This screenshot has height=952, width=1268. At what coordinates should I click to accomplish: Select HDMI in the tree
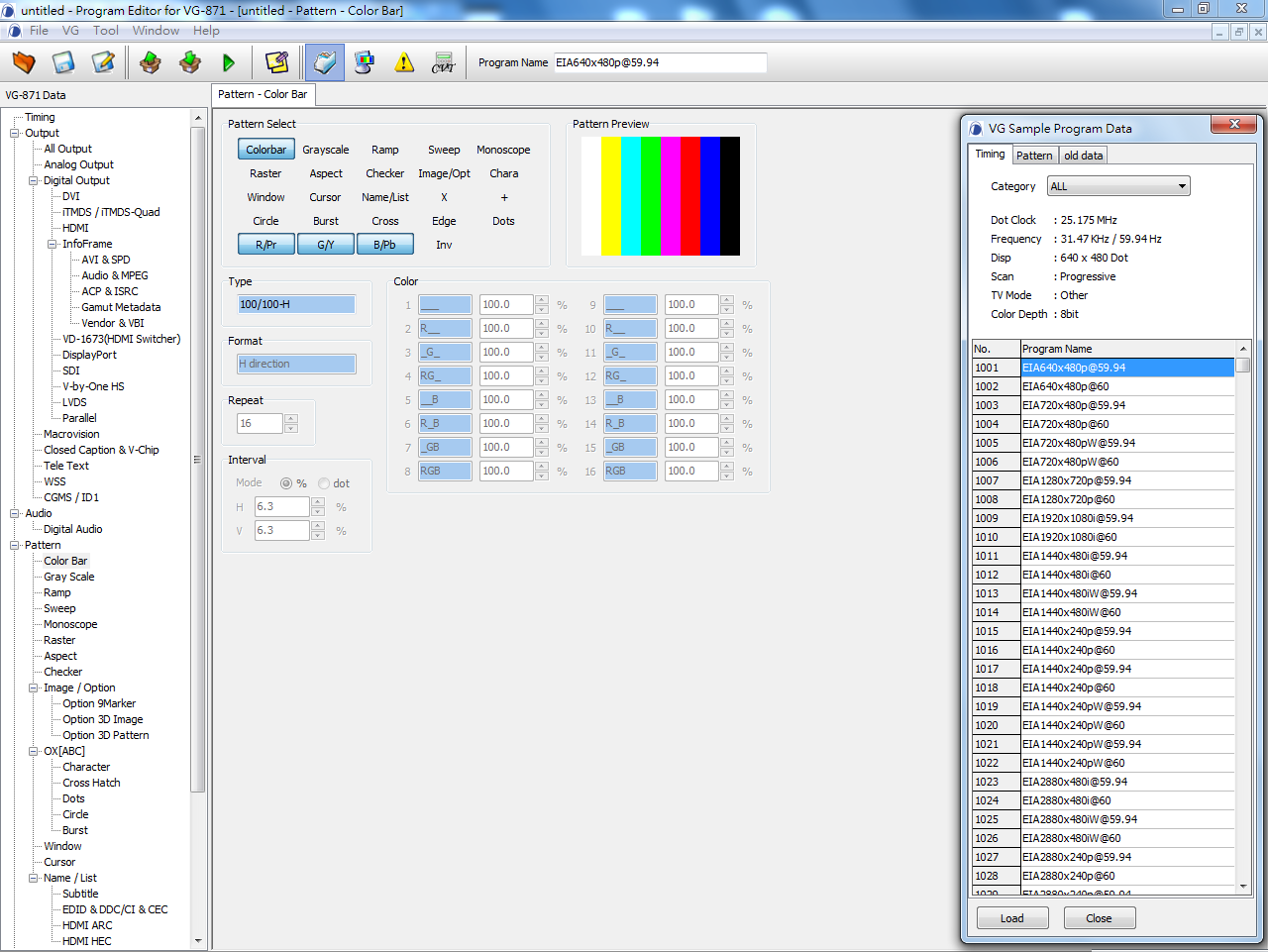75,228
